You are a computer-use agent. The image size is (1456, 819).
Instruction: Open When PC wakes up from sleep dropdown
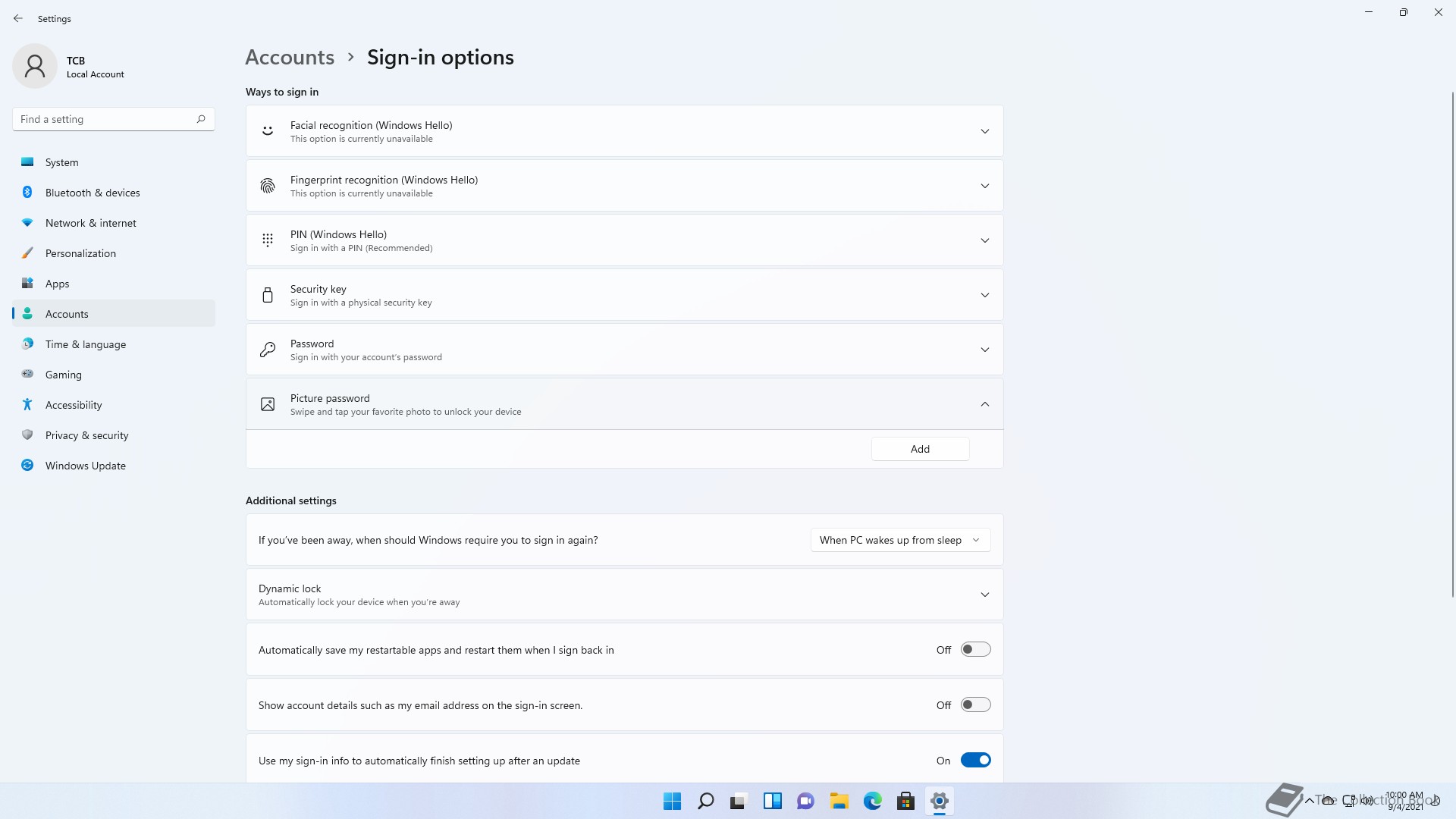(x=900, y=540)
